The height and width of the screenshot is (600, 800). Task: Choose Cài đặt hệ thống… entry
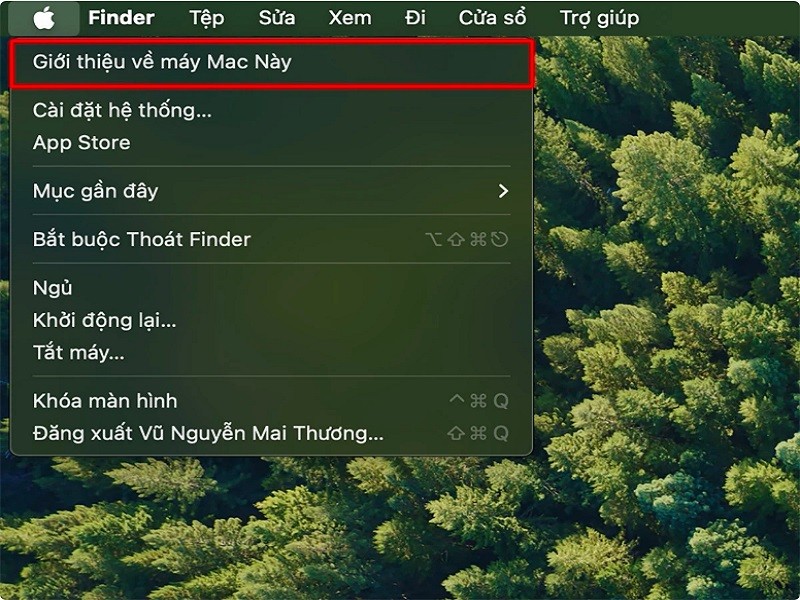271,110
